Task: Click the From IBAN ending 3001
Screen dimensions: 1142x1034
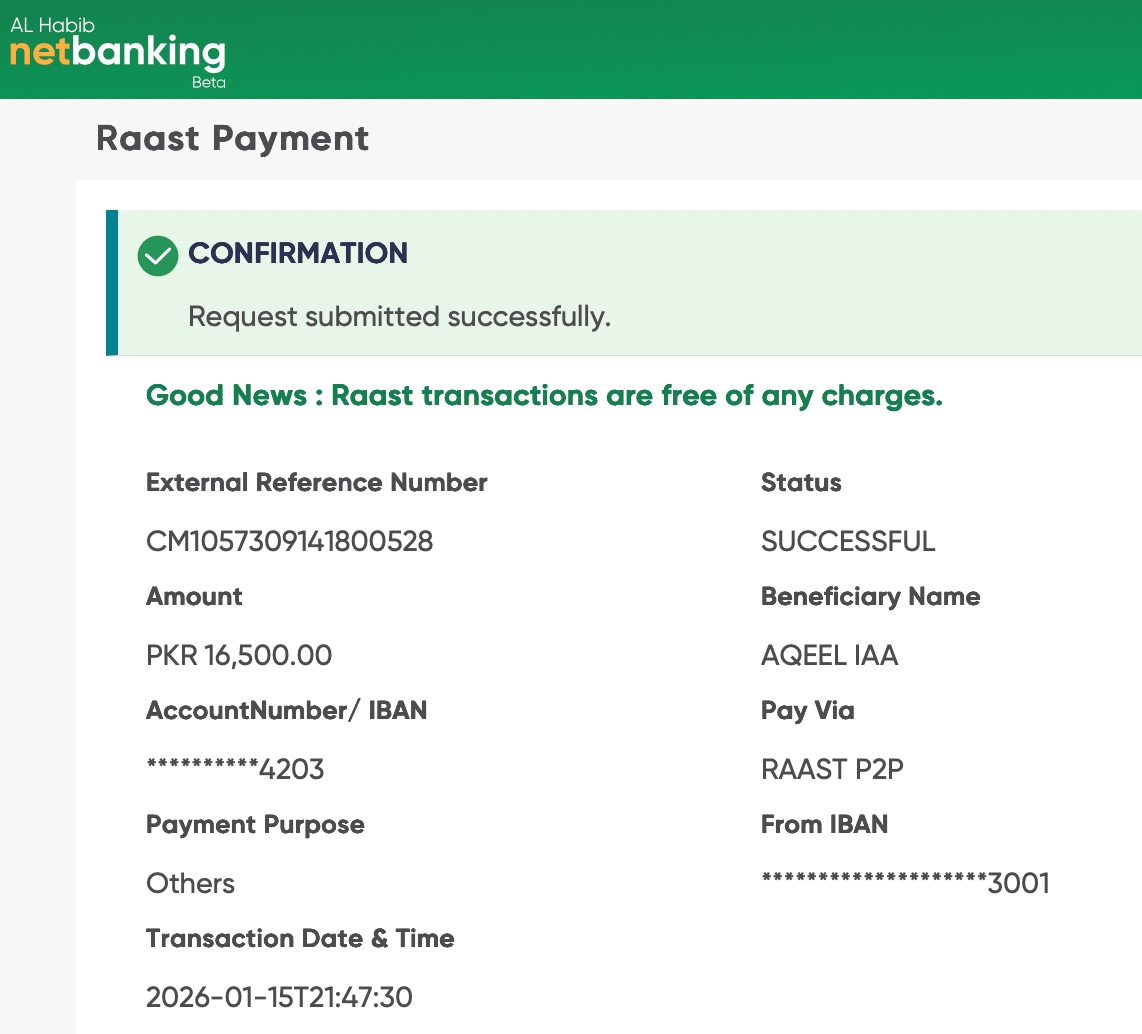Action: pos(905,884)
